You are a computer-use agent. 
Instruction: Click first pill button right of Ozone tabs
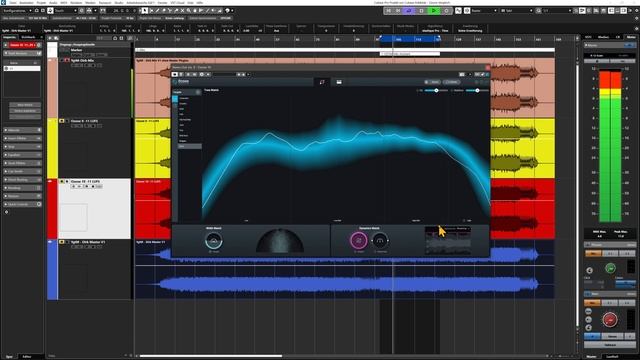click(x=432, y=82)
